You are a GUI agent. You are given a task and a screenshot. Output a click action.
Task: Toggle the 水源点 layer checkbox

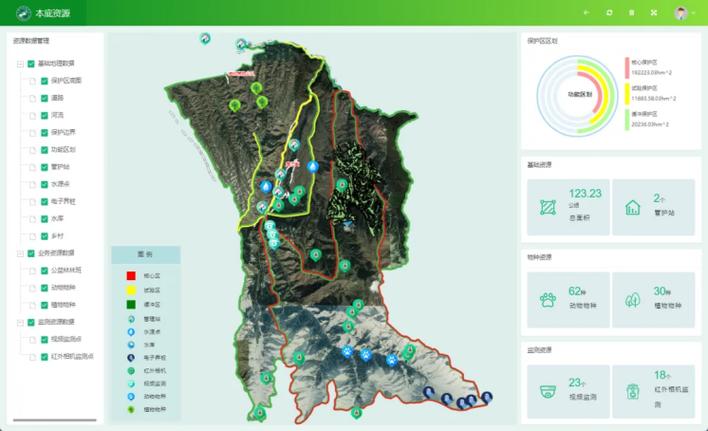44,185
